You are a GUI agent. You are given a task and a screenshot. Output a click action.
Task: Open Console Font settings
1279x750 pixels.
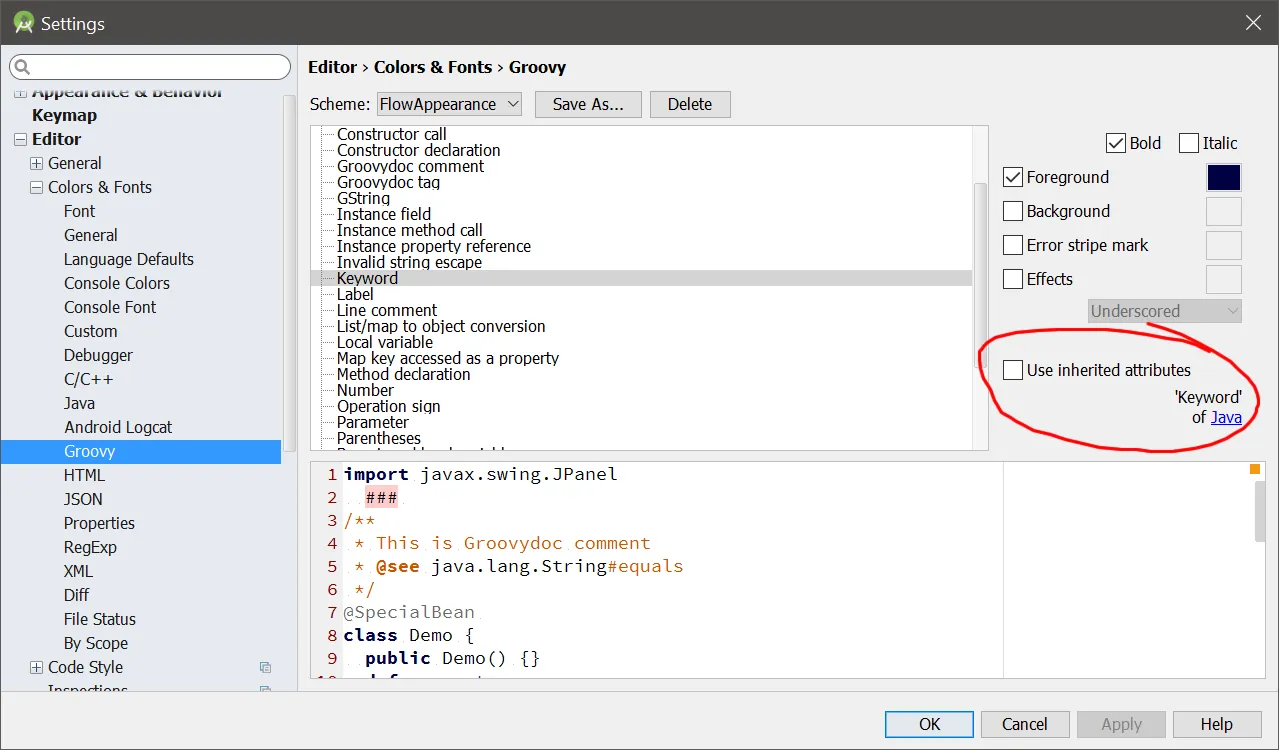(110, 307)
